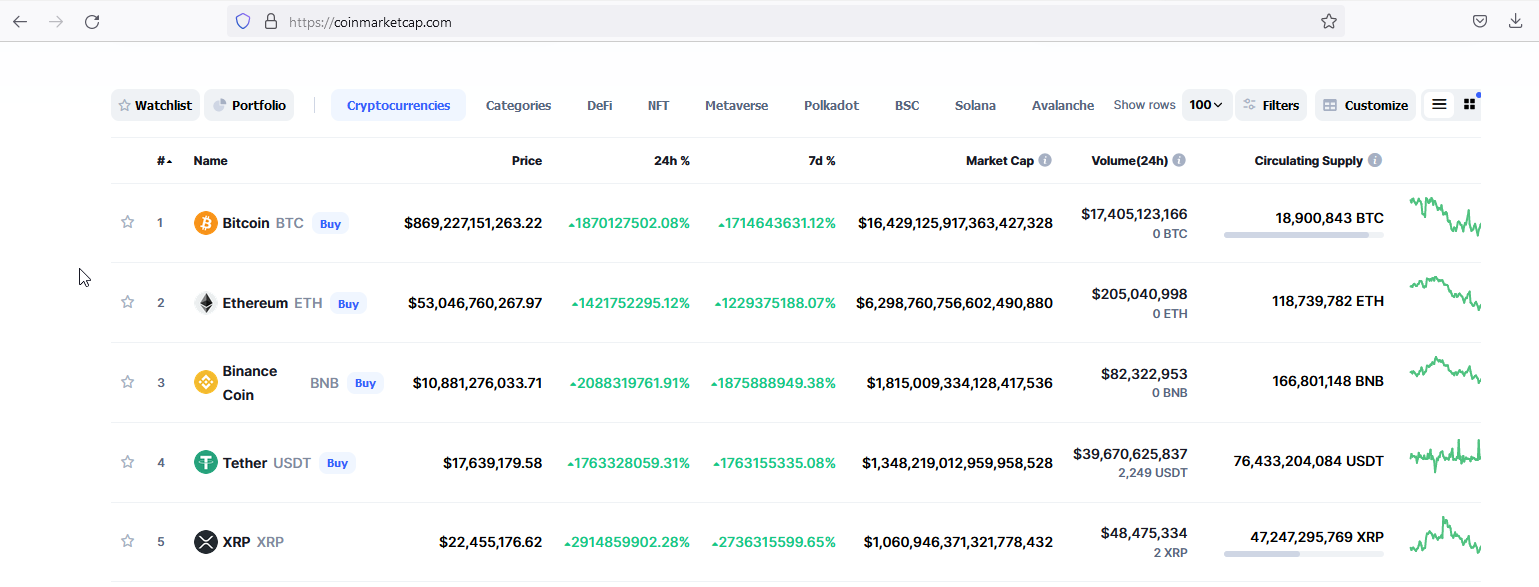The height and width of the screenshot is (587, 1539).
Task: Click XRP circulating supply progress bar
Action: pos(1304,554)
